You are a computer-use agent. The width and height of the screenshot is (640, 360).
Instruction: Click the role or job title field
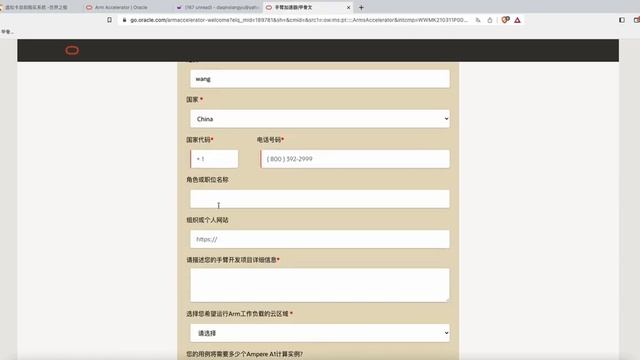(x=320, y=199)
